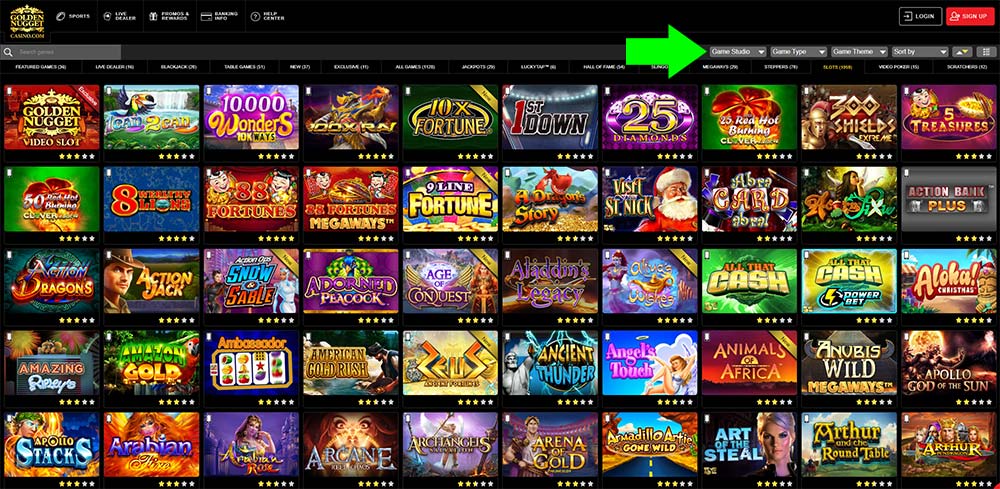Click into the Search games field
Image resolution: width=1000 pixels, height=489 pixels.
[68, 52]
